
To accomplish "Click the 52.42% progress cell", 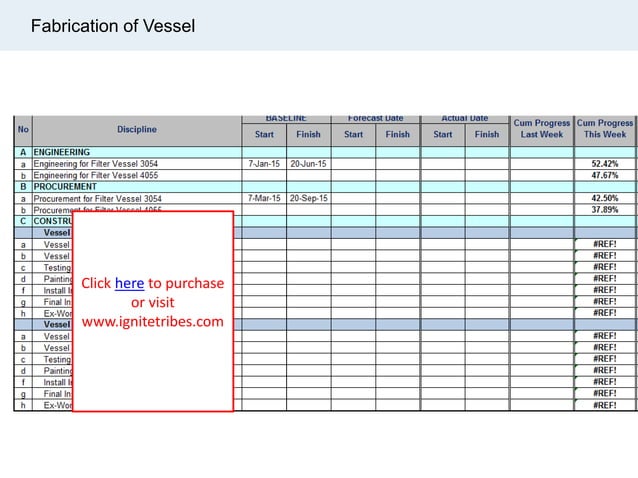I will 605,163.
